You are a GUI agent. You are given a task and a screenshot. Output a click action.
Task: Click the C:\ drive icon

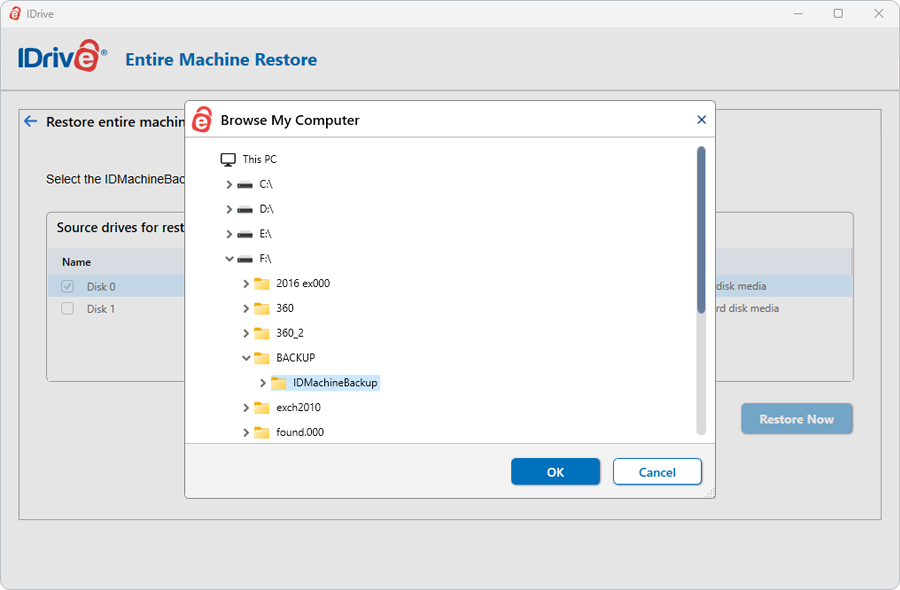(x=245, y=185)
